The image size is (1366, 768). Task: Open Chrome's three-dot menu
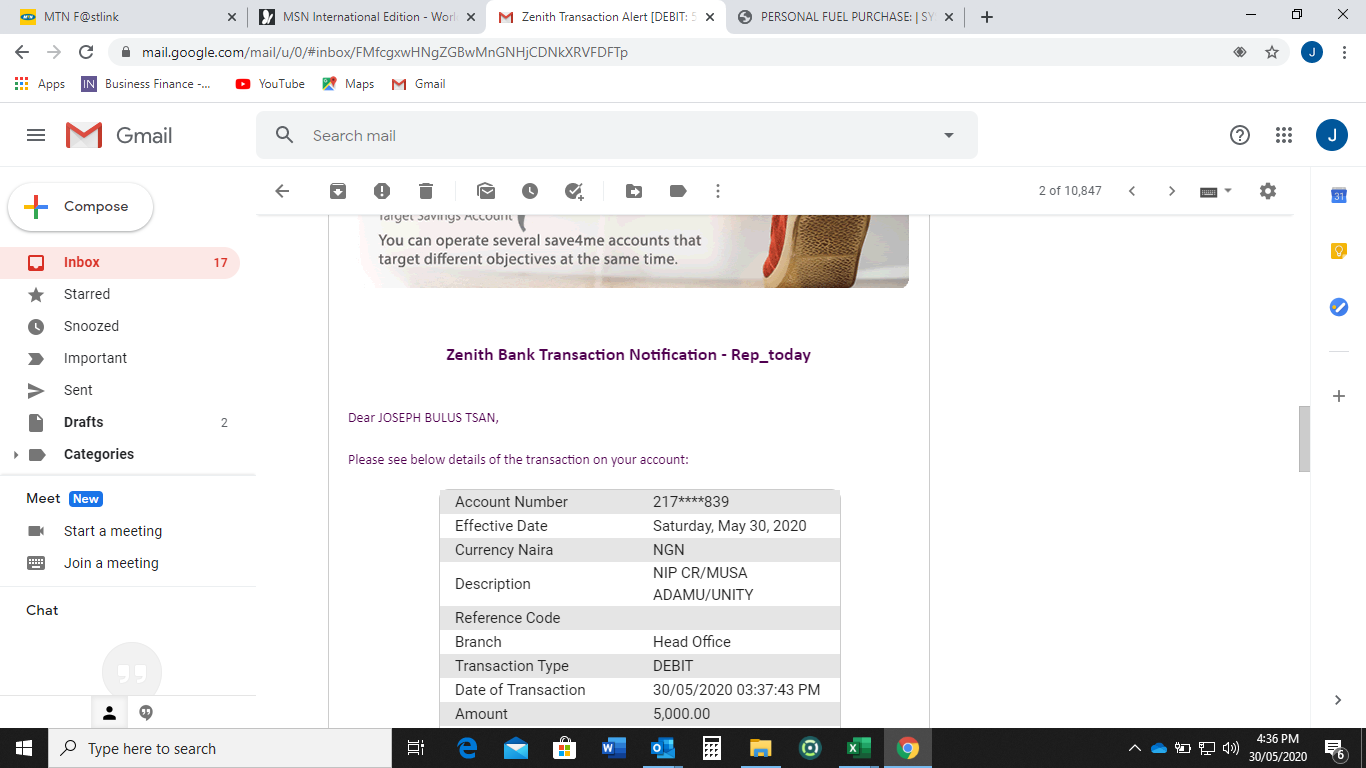tap(1345, 52)
